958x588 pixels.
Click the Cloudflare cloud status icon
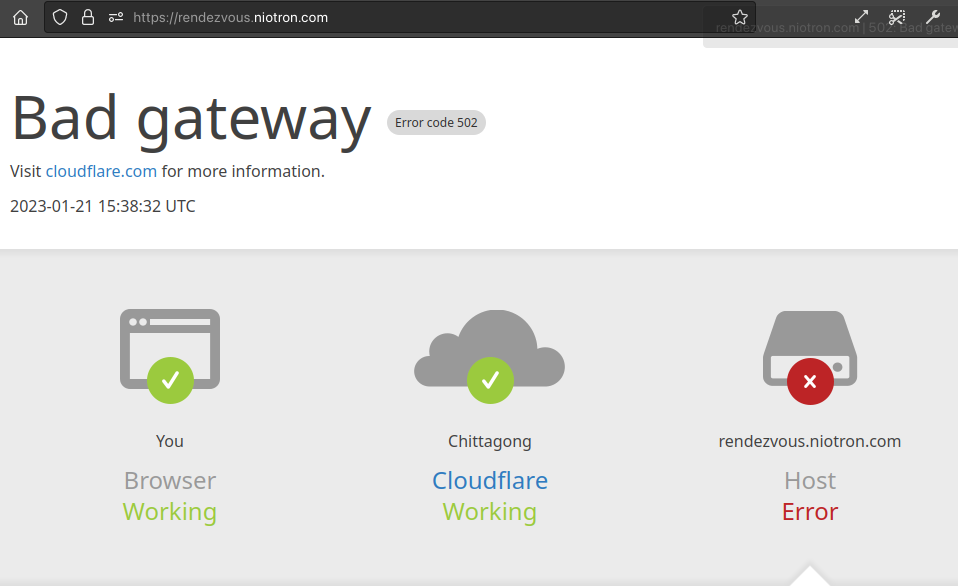click(489, 356)
